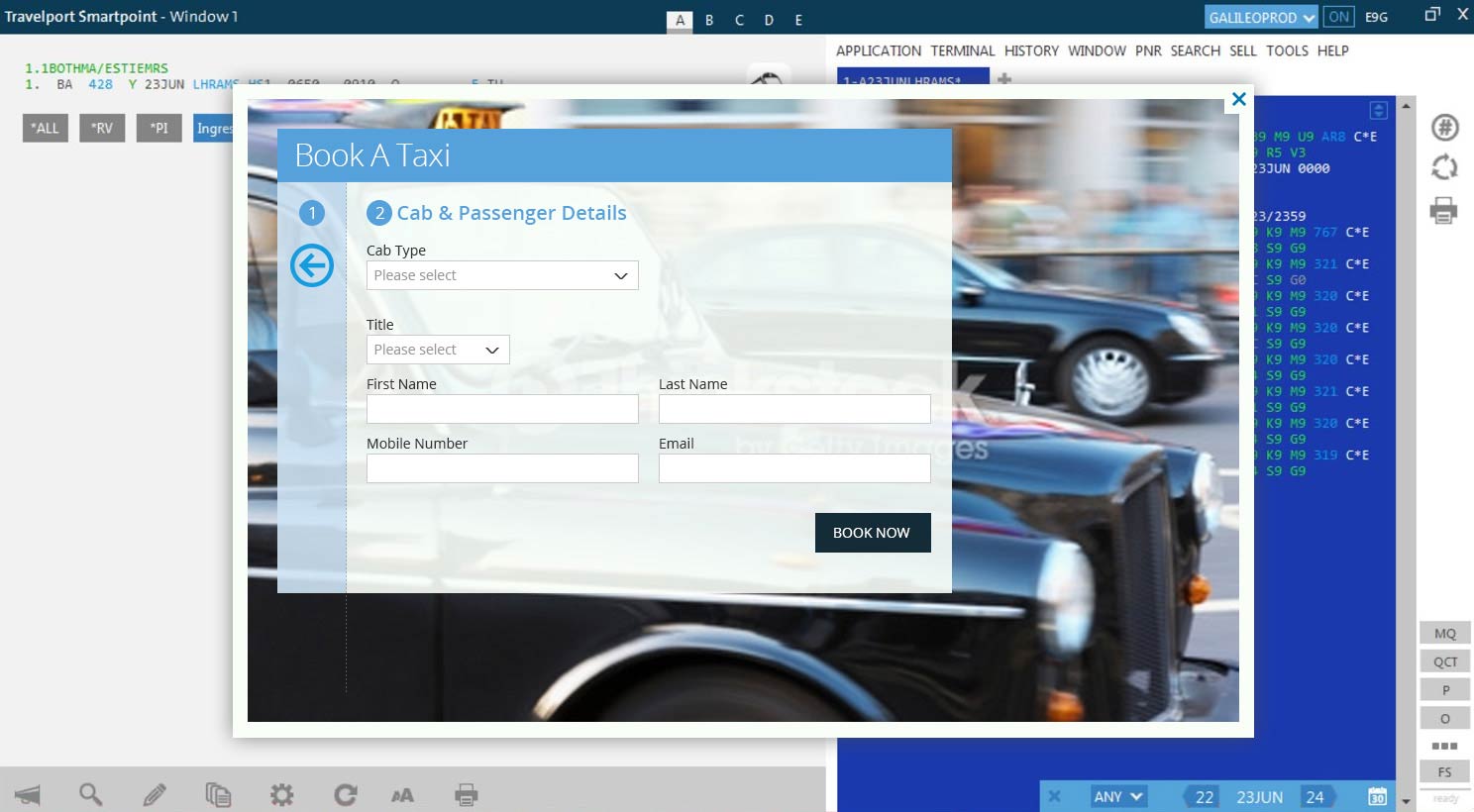The width and height of the screenshot is (1474, 812).
Task: Click the 23JUN date label in date bar
Action: [x=1259, y=797]
